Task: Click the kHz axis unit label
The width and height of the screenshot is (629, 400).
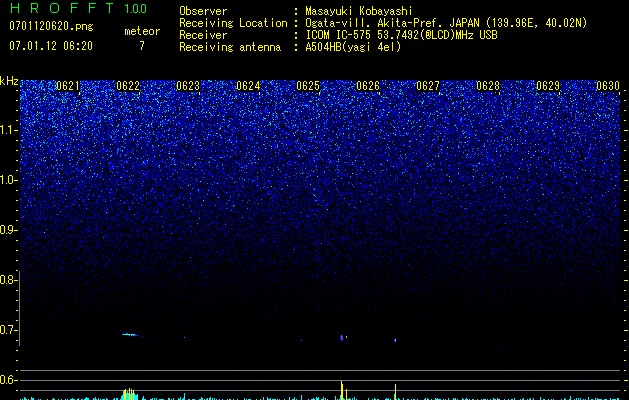Action: (9, 81)
